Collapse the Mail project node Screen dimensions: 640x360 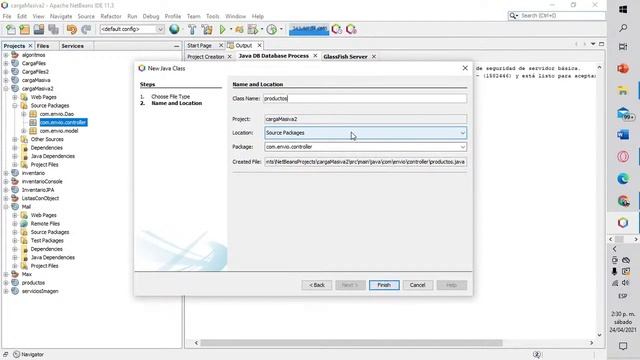(6, 207)
